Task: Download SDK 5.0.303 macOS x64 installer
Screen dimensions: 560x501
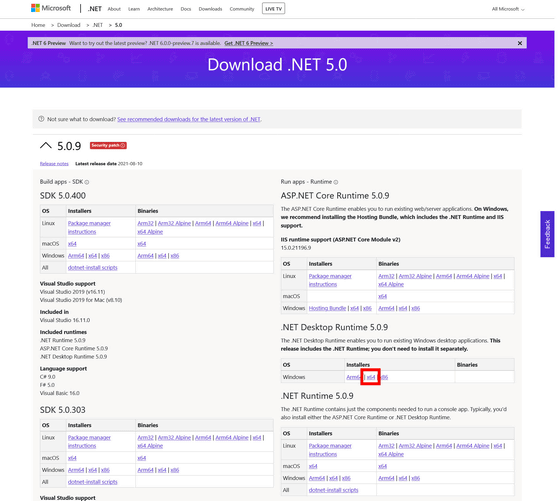Action: click(x=72, y=458)
